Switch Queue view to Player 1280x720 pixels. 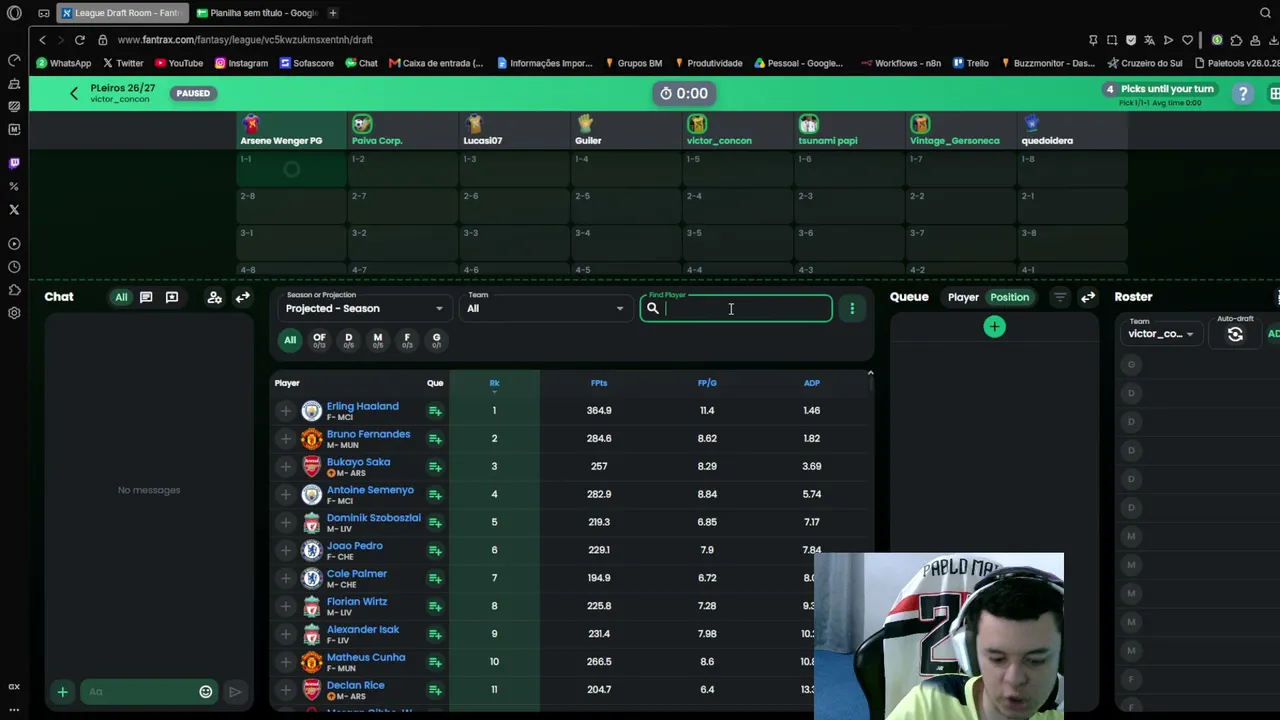963,297
